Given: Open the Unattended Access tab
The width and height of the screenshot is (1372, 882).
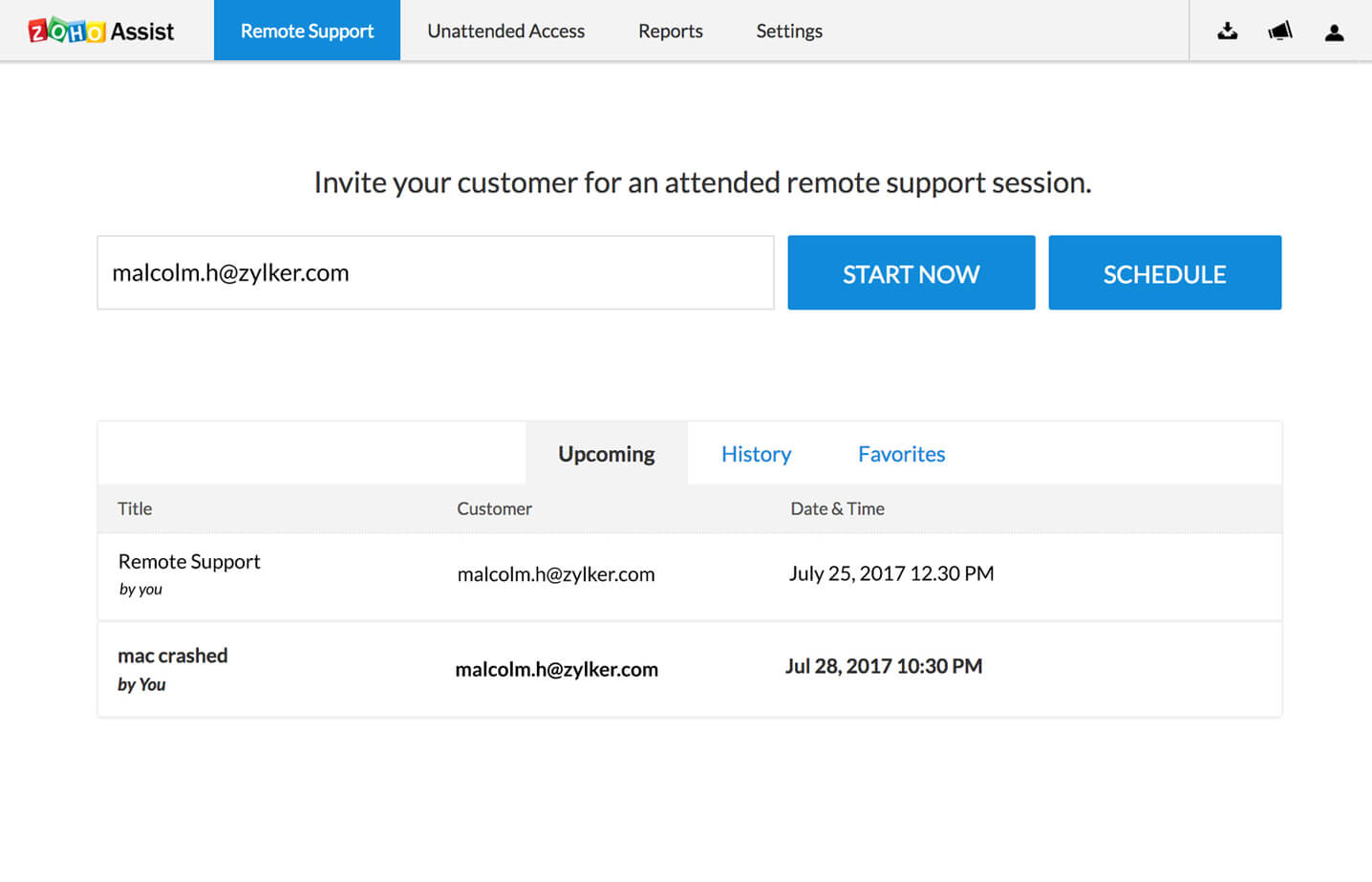Looking at the screenshot, I should coord(505,32).
